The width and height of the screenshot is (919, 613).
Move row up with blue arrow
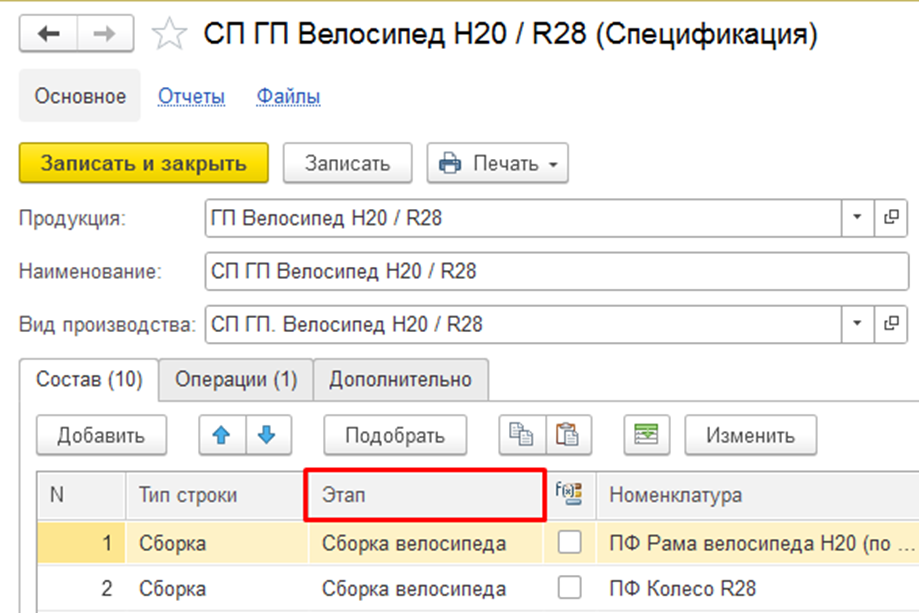(222, 435)
